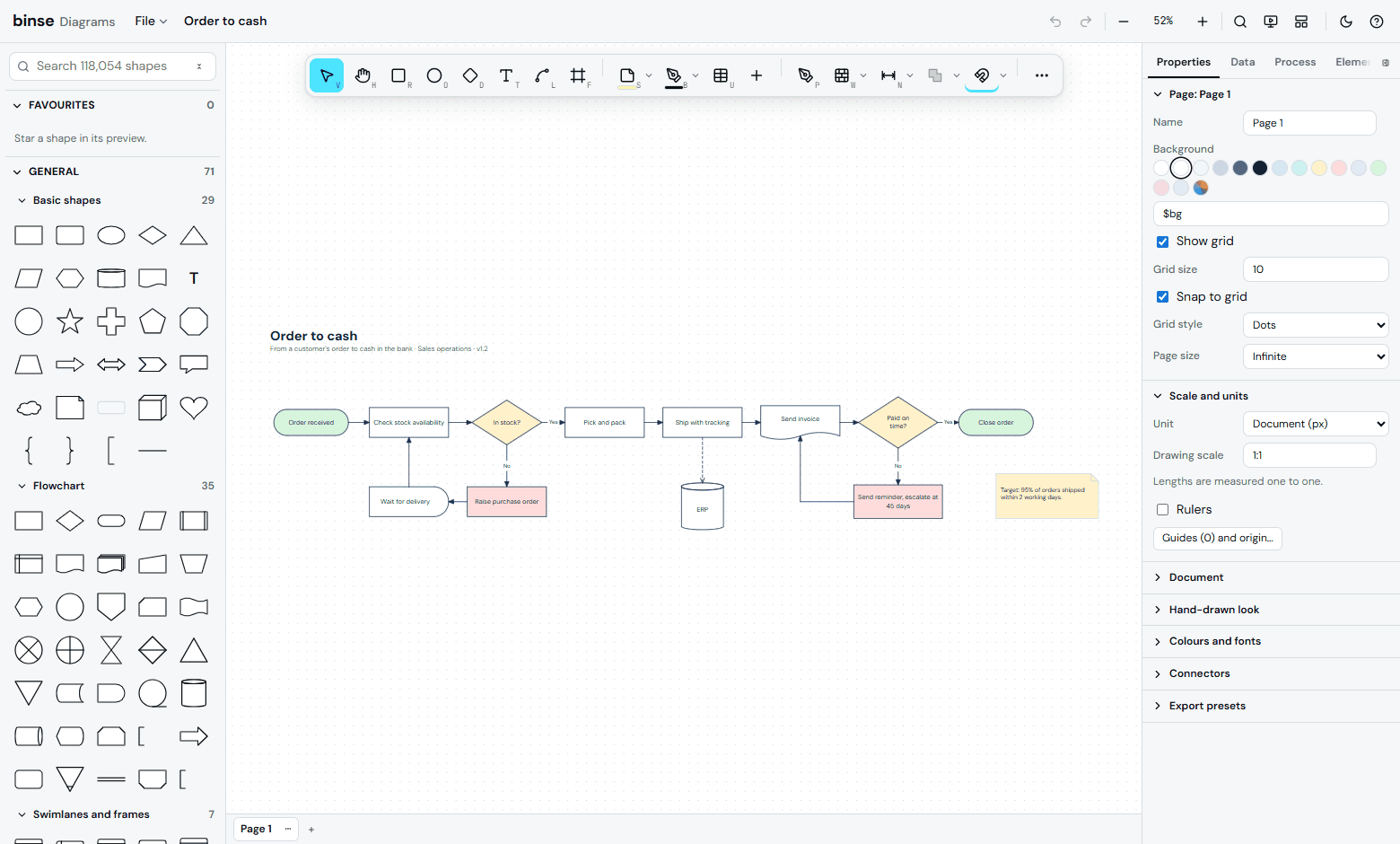Image resolution: width=1400 pixels, height=844 pixels.
Task: Select the connector line tool
Action: [x=542, y=75]
